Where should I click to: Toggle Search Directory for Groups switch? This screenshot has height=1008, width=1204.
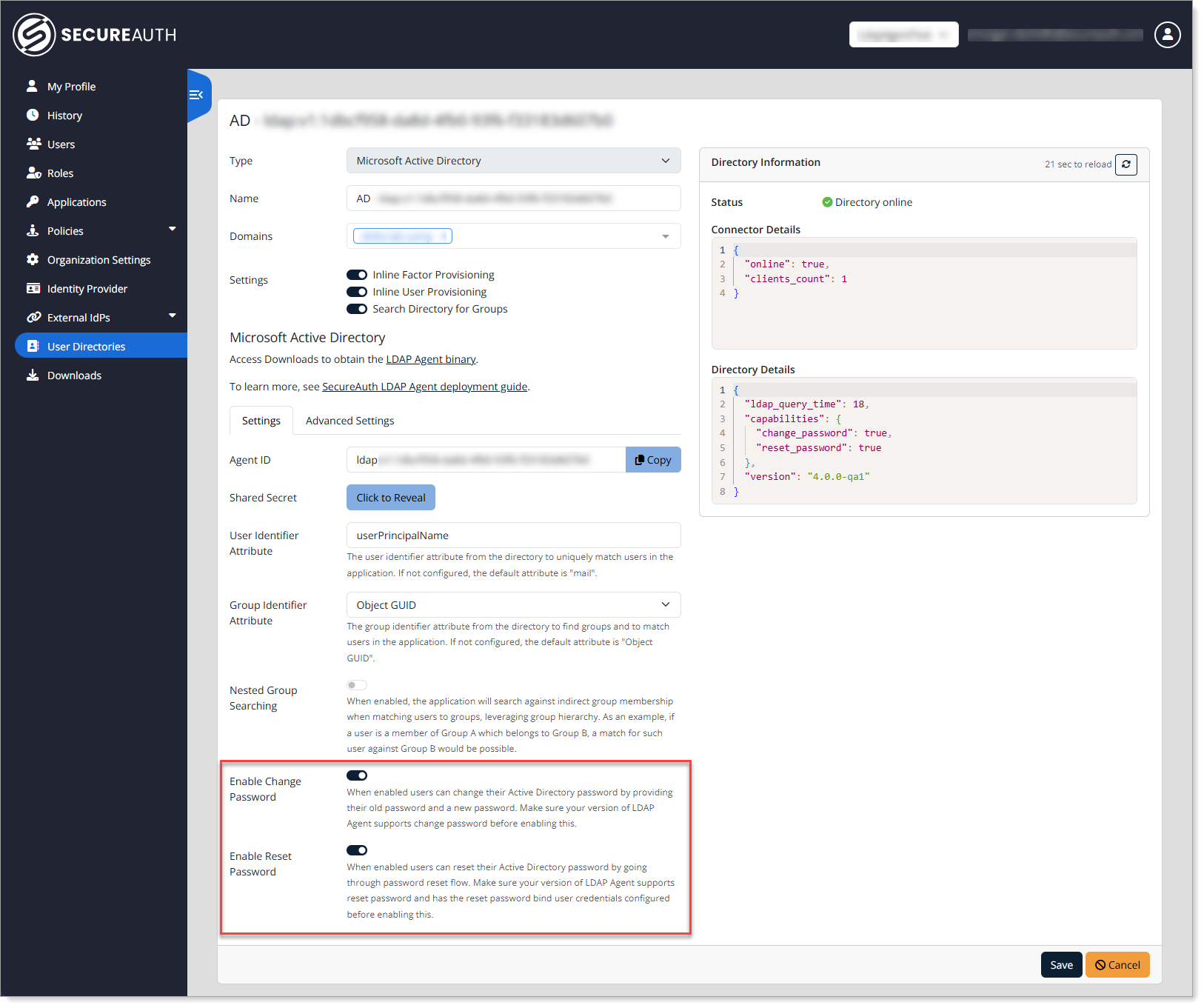357,309
